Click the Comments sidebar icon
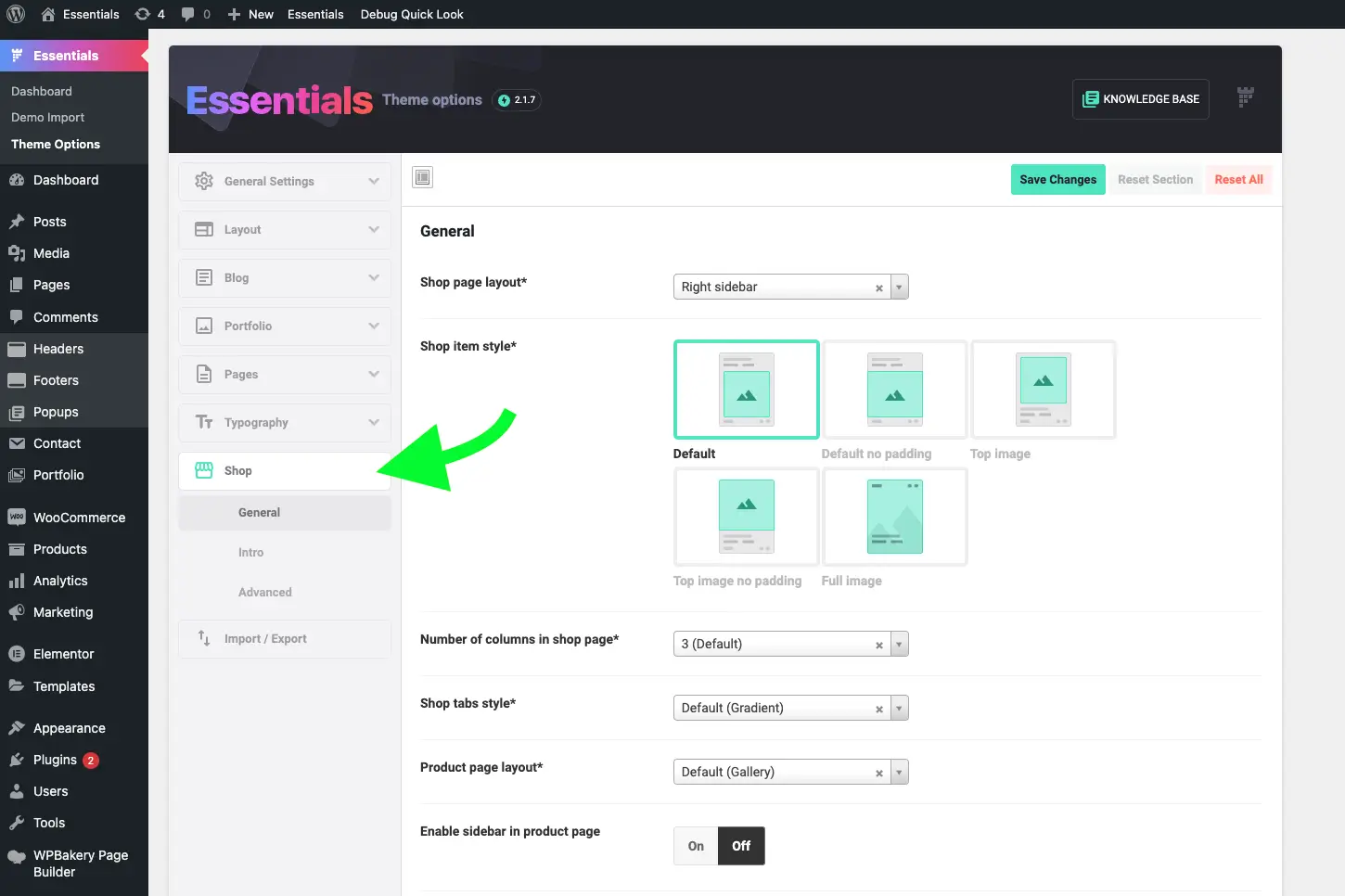 17,317
